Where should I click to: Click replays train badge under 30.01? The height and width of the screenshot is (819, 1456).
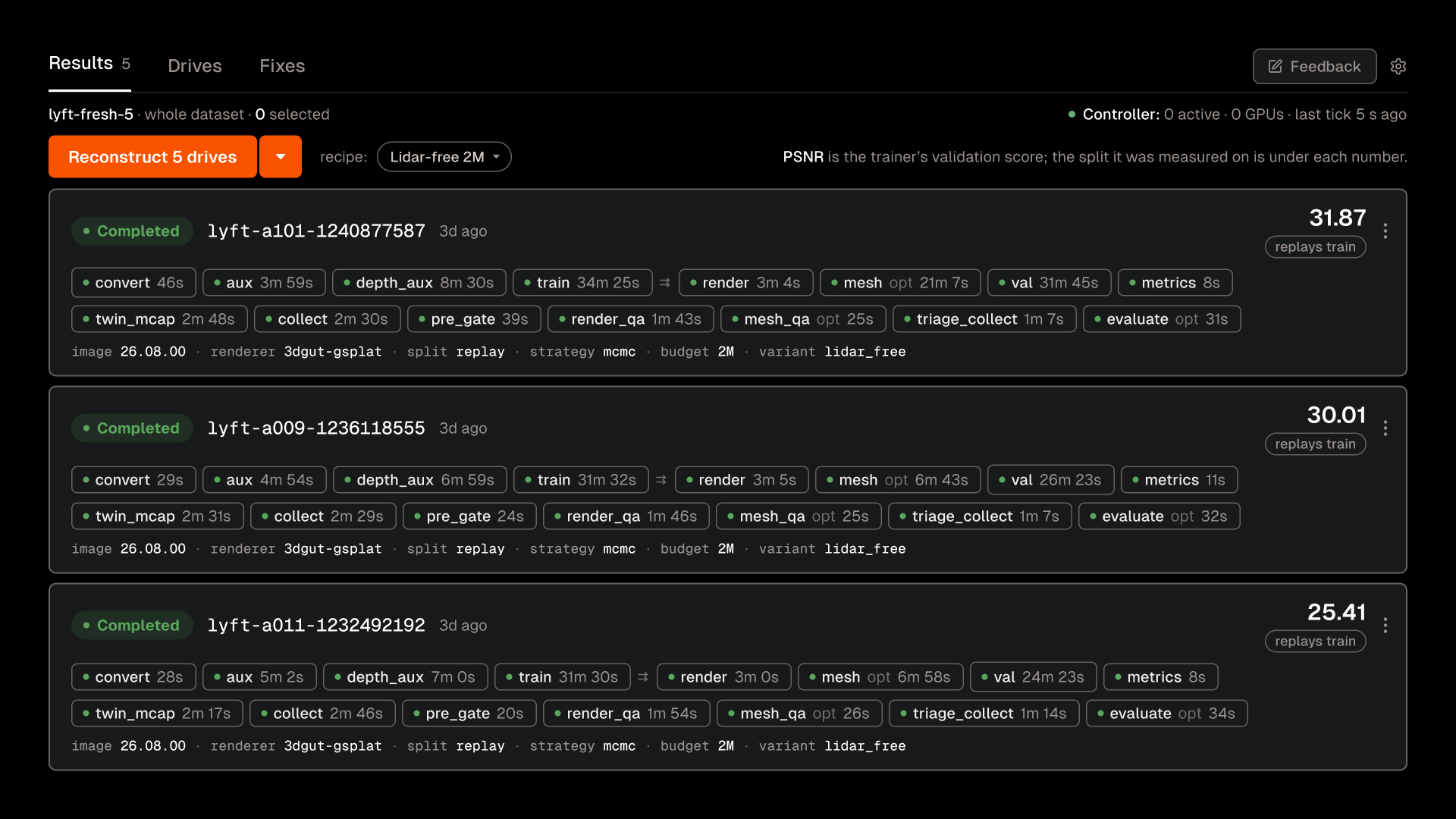(x=1316, y=444)
